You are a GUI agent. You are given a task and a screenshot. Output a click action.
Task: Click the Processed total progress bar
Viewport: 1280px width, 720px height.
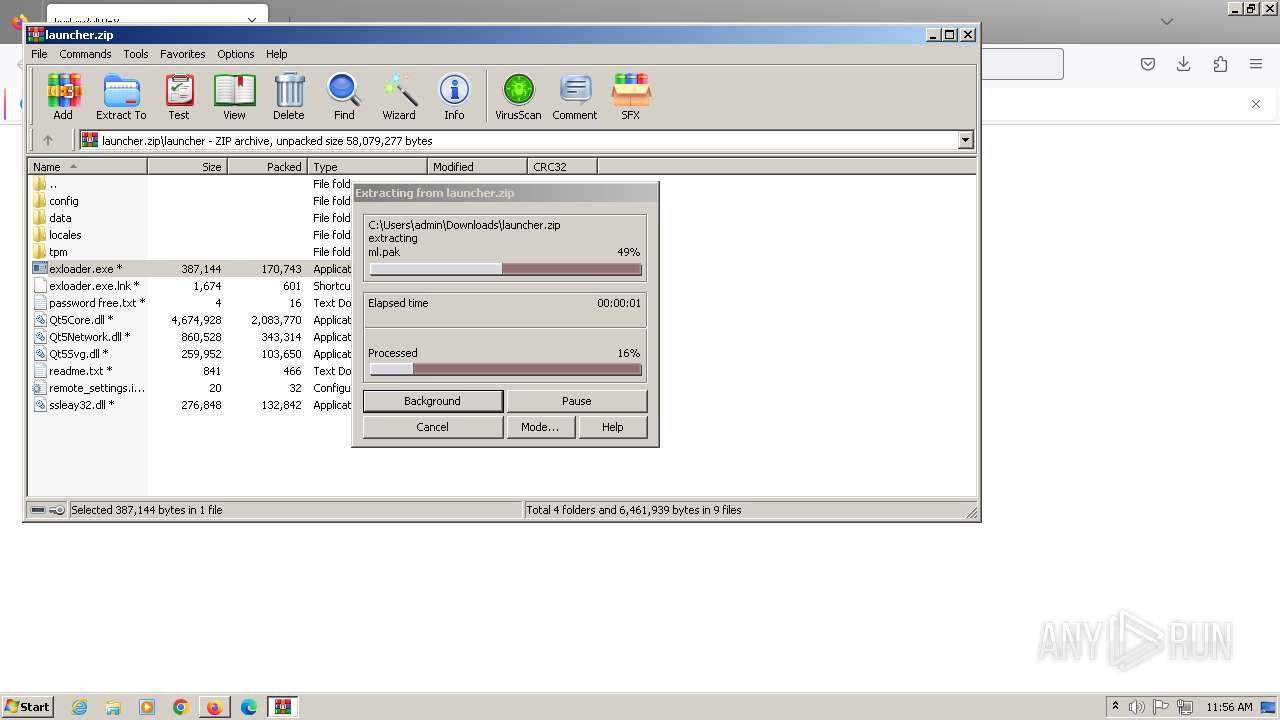[x=506, y=370]
